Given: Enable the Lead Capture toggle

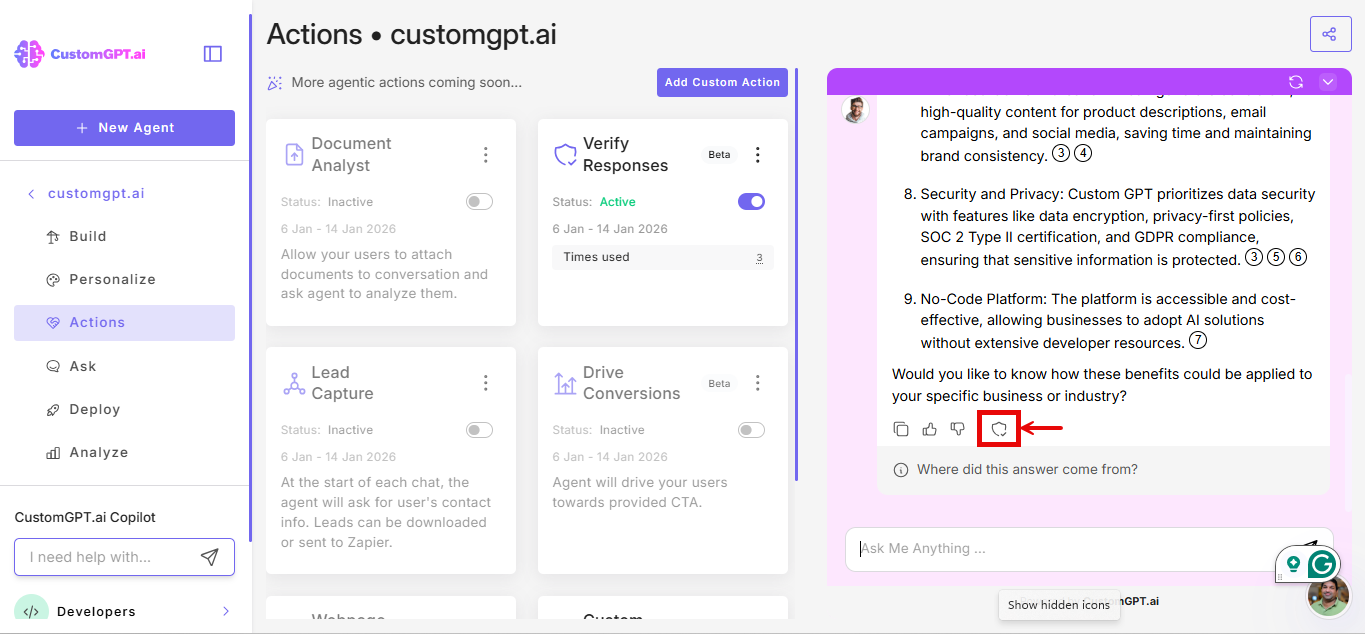Looking at the screenshot, I should (x=480, y=430).
